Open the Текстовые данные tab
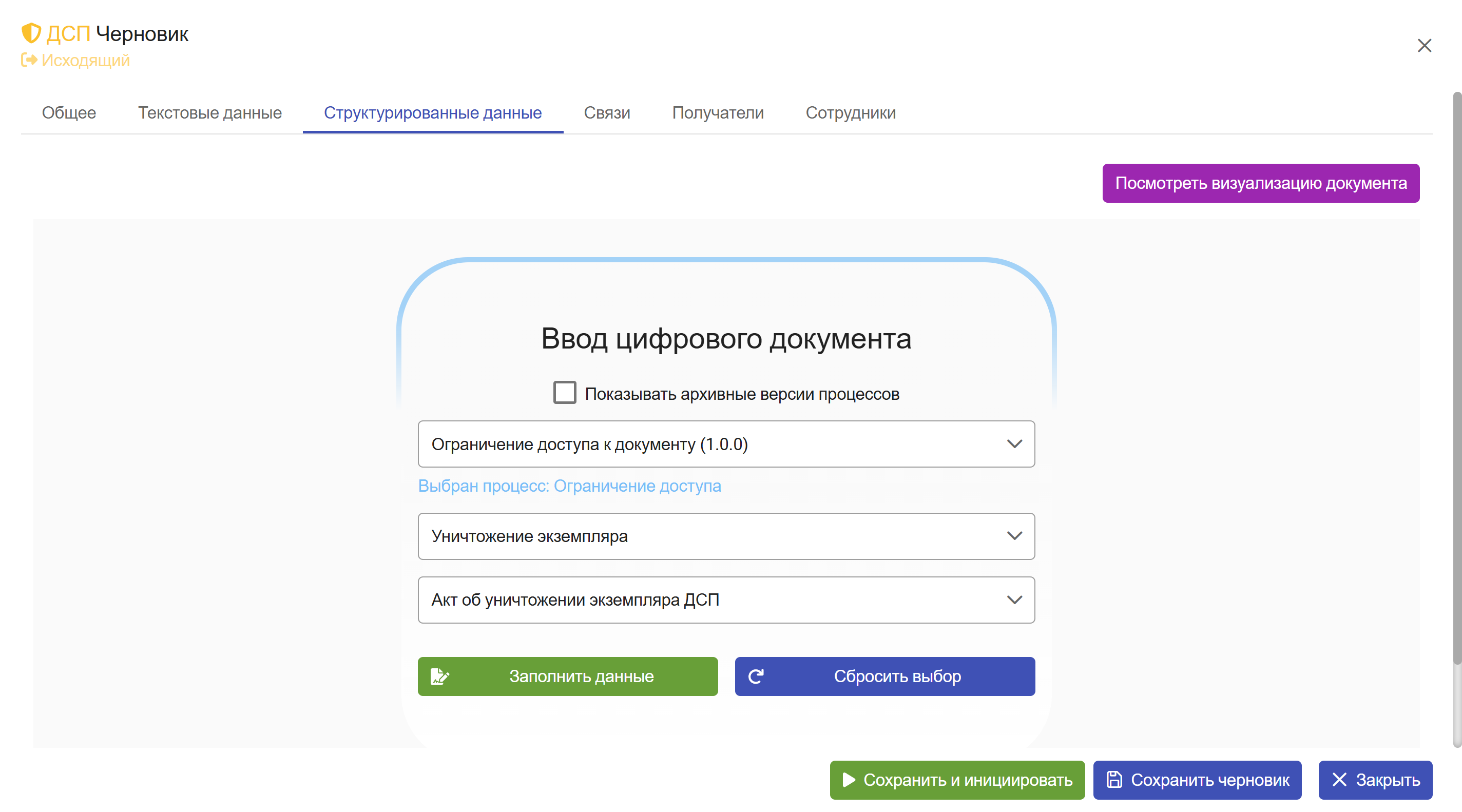The width and height of the screenshot is (1462, 812). point(210,113)
